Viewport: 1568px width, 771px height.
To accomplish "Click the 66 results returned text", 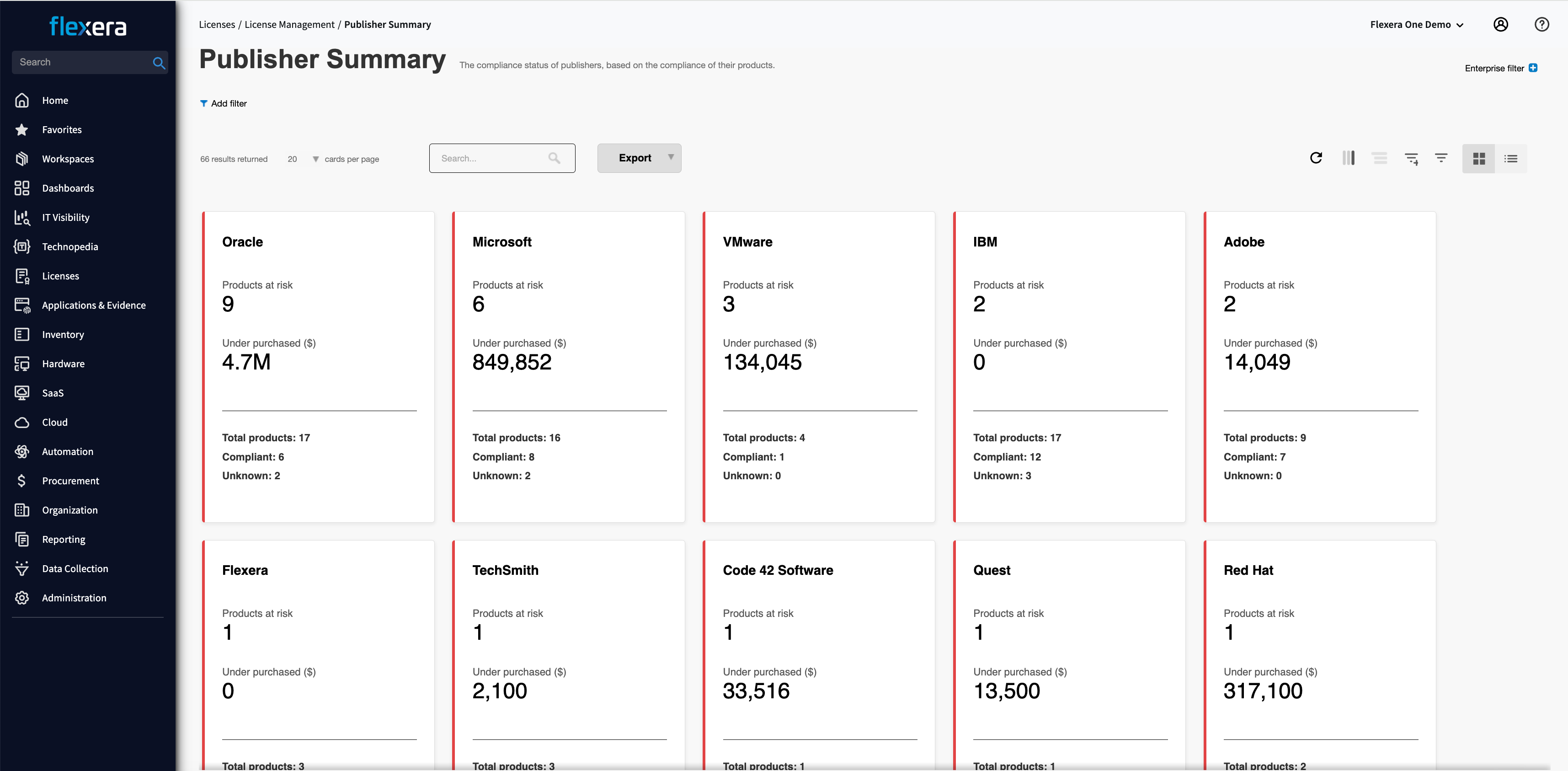I will 234,159.
